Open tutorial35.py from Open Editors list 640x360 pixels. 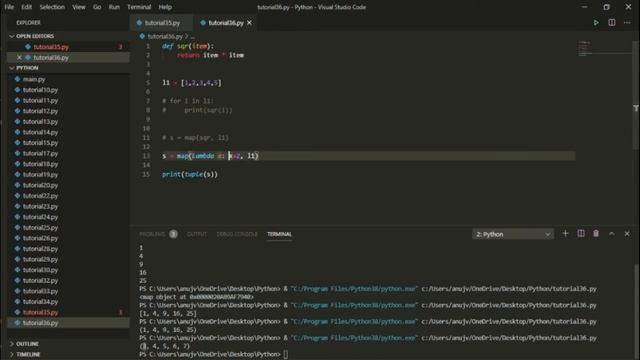(x=69, y=47)
